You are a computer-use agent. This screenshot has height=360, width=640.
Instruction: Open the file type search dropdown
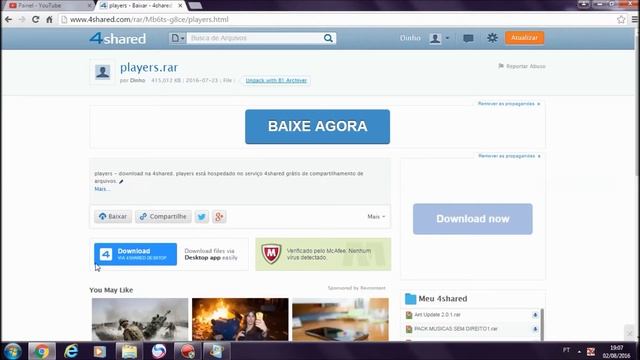click(x=178, y=38)
